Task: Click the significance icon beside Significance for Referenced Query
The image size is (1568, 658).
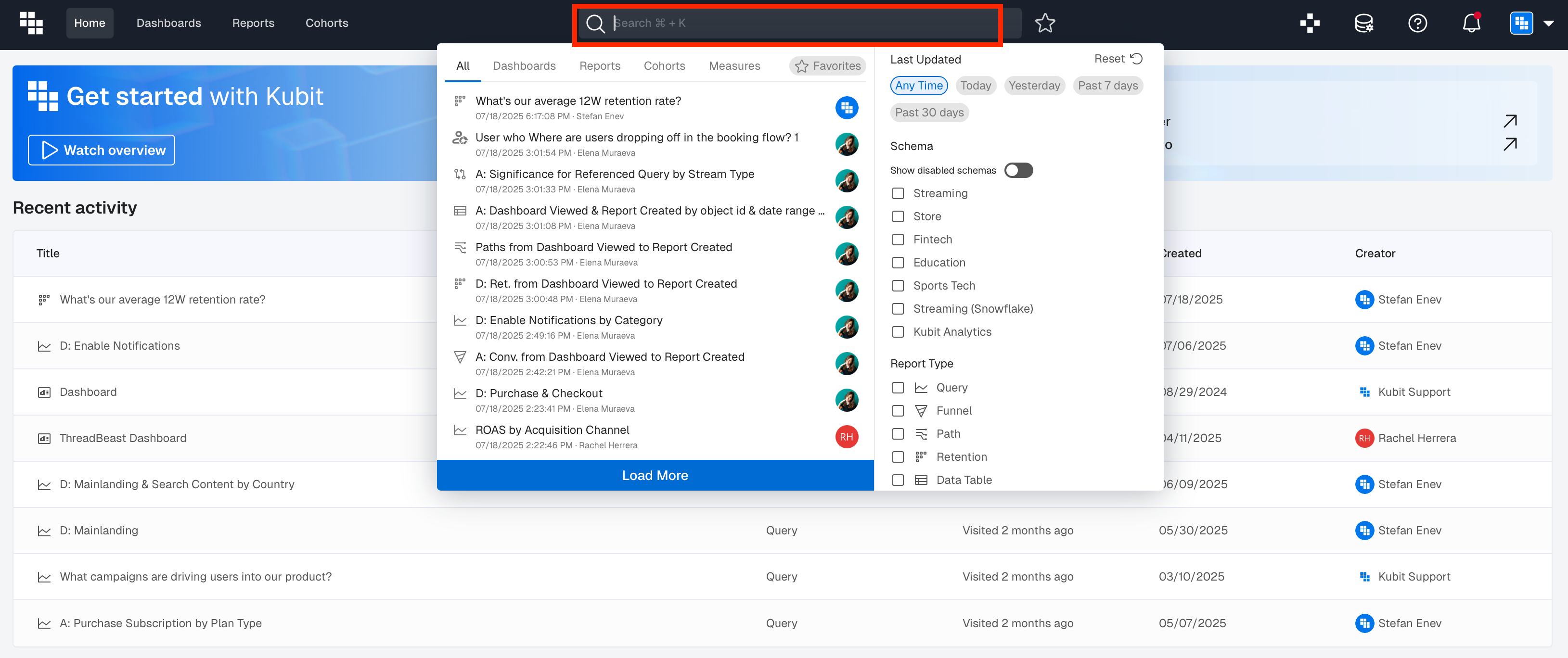Action: point(460,174)
